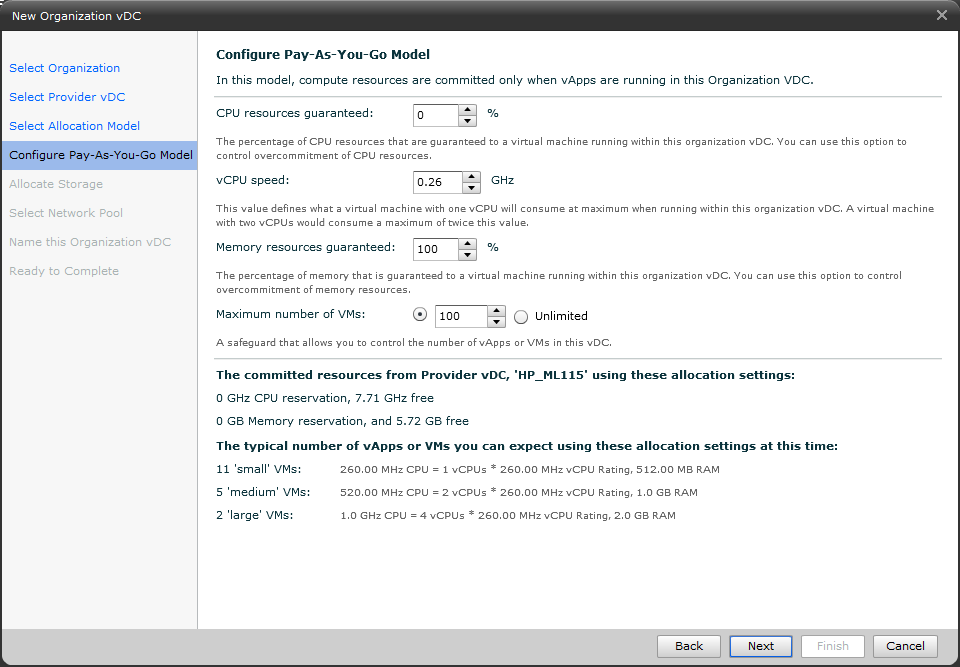The height and width of the screenshot is (667, 960).
Task: Decrease vCPU speed with down arrow
Action: pos(471,187)
